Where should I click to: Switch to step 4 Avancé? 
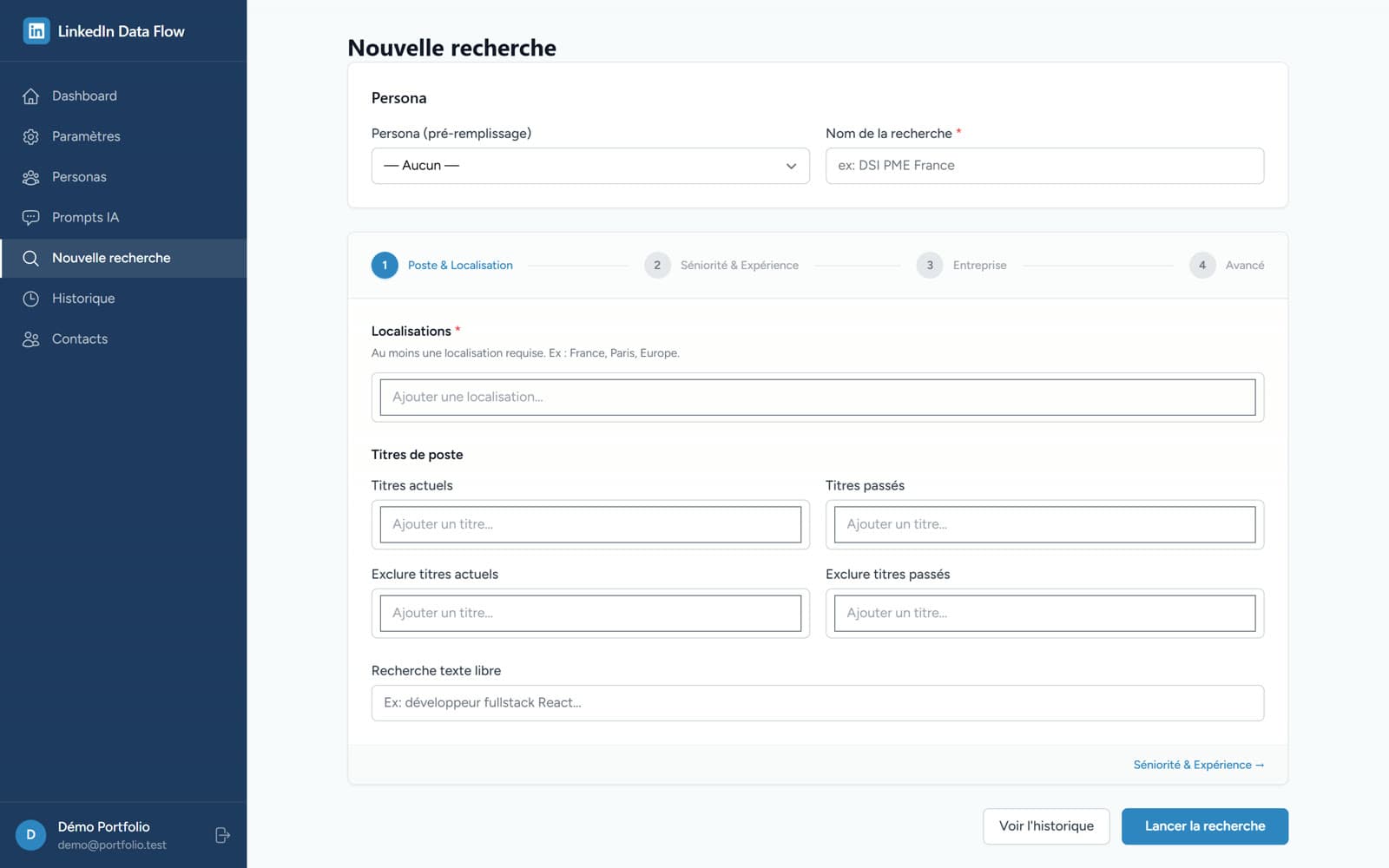point(1227,266)
